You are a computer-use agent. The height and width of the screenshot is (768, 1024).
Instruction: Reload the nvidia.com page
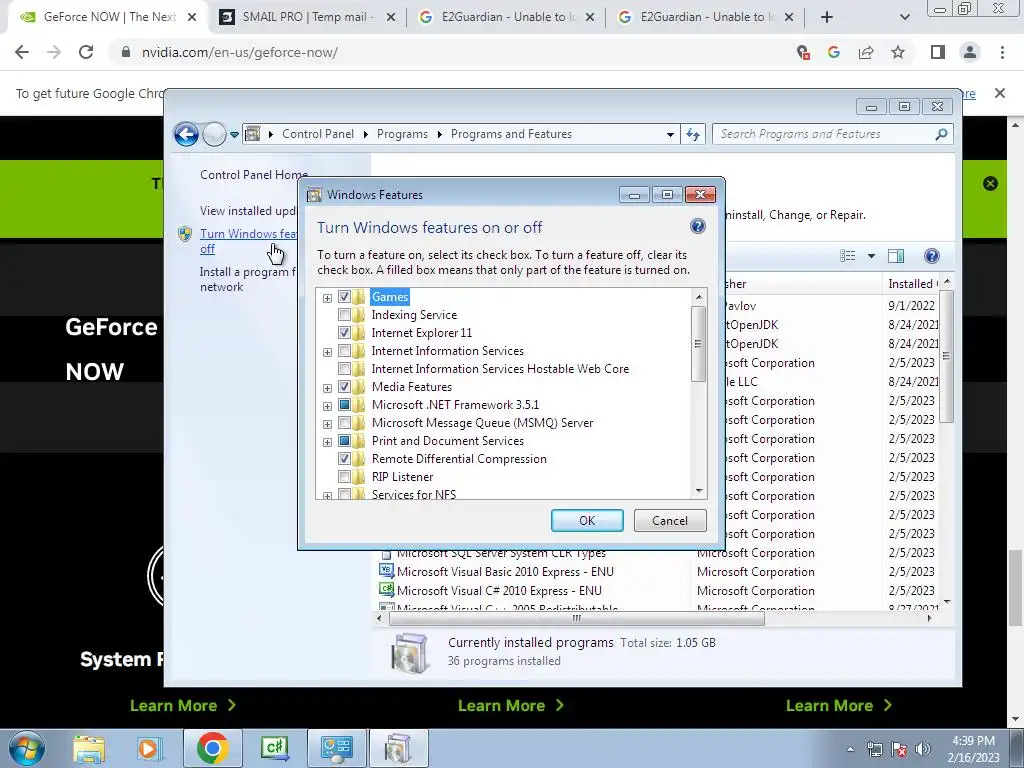click(x=86, y=52)
